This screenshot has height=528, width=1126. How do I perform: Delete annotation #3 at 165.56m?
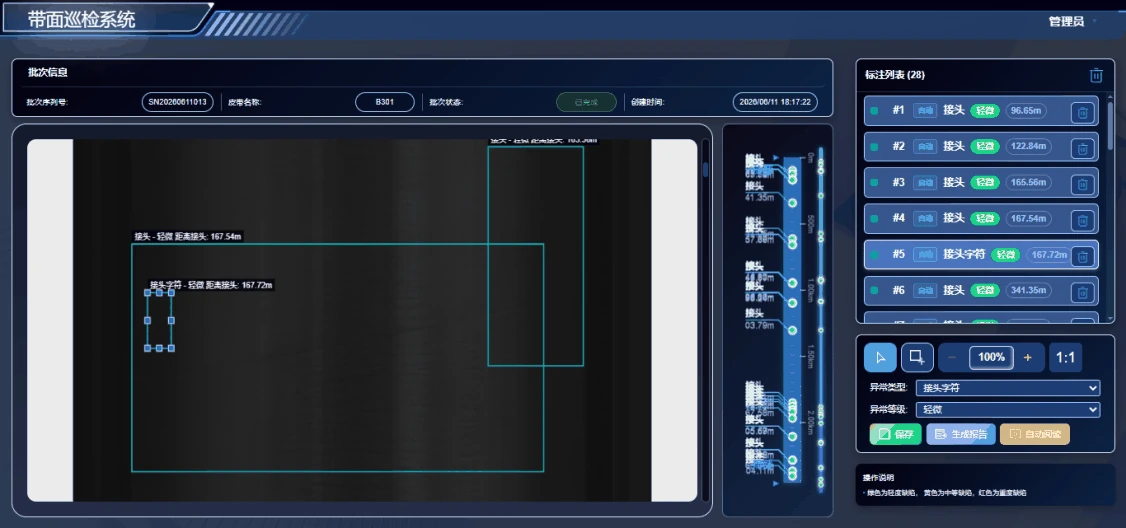1083,184
